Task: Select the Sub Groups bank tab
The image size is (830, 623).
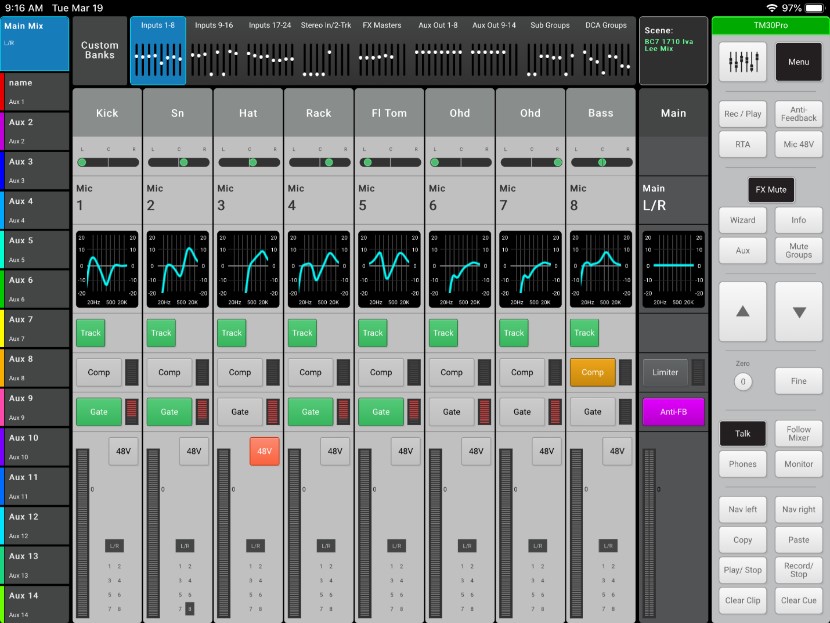Action: pos(550,50)
